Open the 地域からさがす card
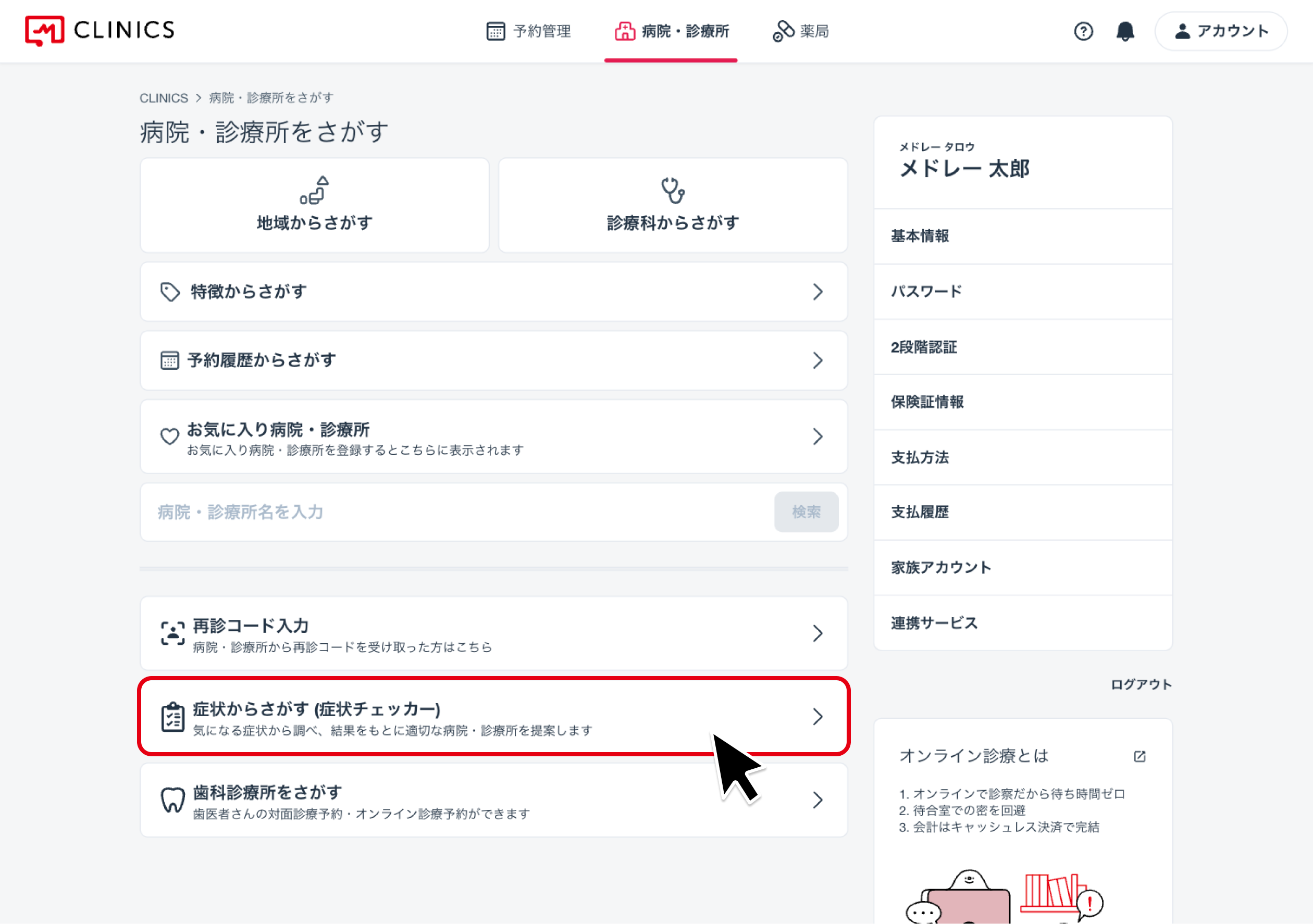This screenshot has height=924, width=1313. click(x=315, y=205)
